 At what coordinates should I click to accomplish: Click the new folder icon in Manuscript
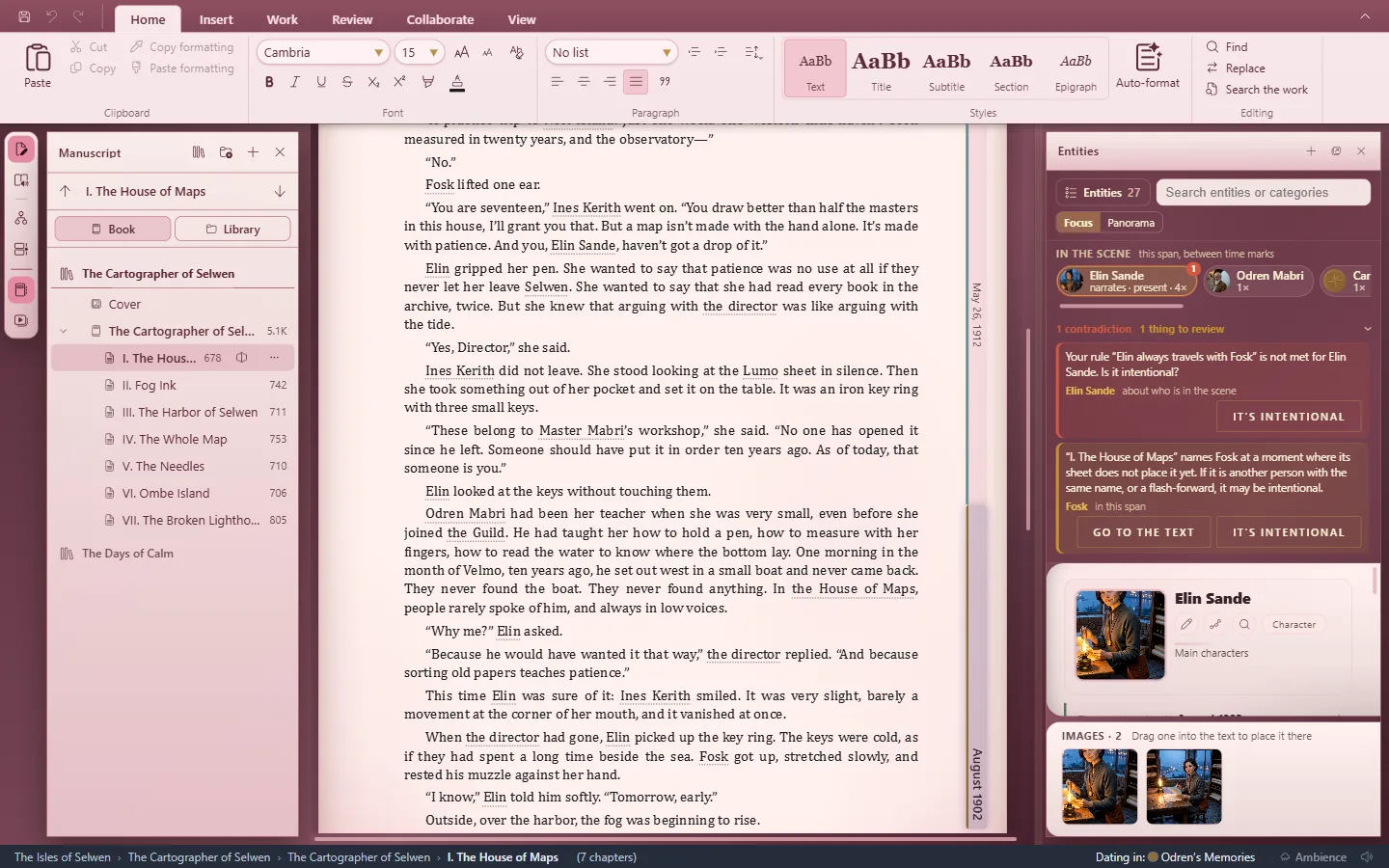pyautogui.click(x=226, y=152)
